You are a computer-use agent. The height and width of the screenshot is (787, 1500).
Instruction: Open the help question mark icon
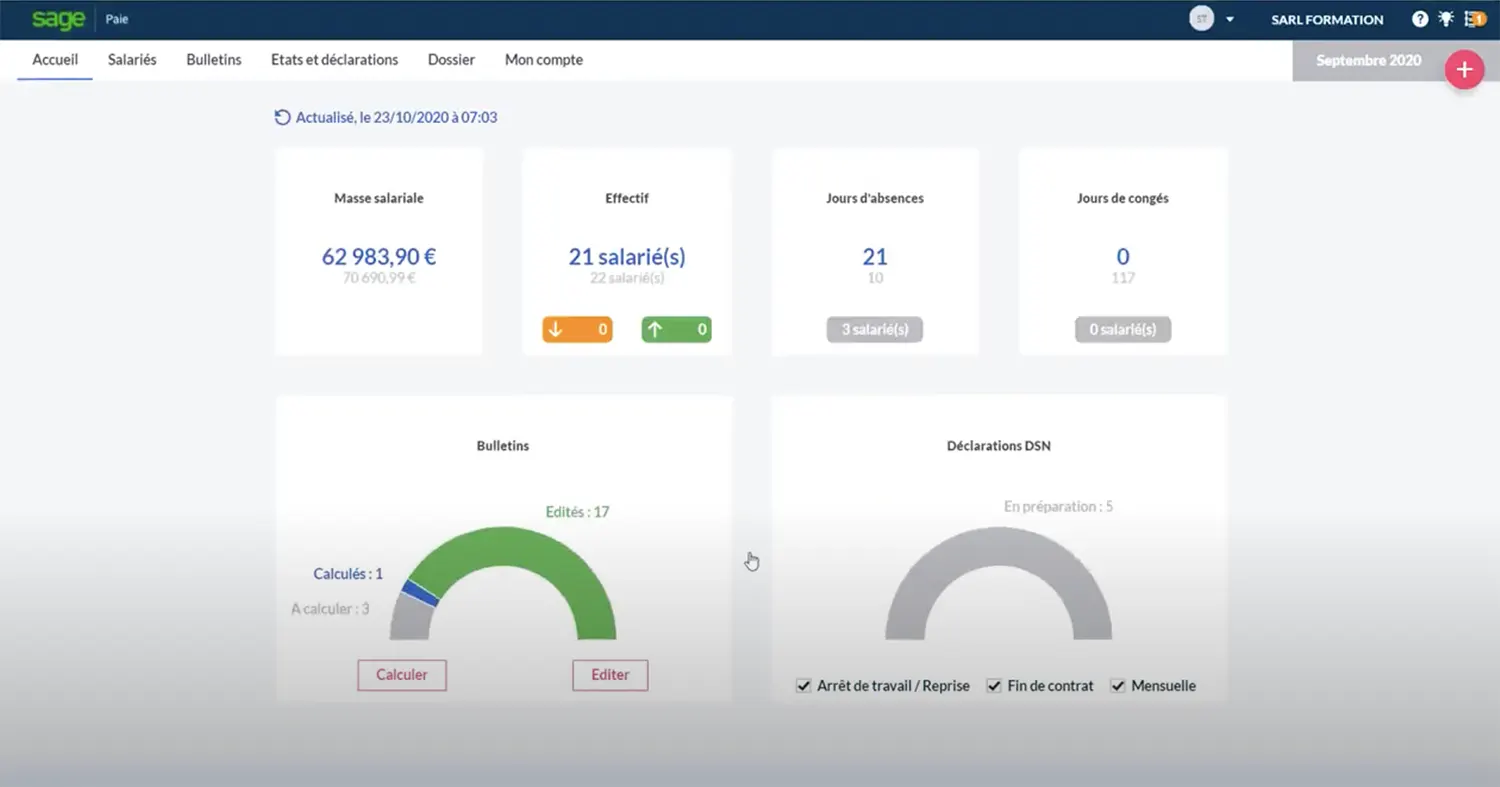point(1420,19)
